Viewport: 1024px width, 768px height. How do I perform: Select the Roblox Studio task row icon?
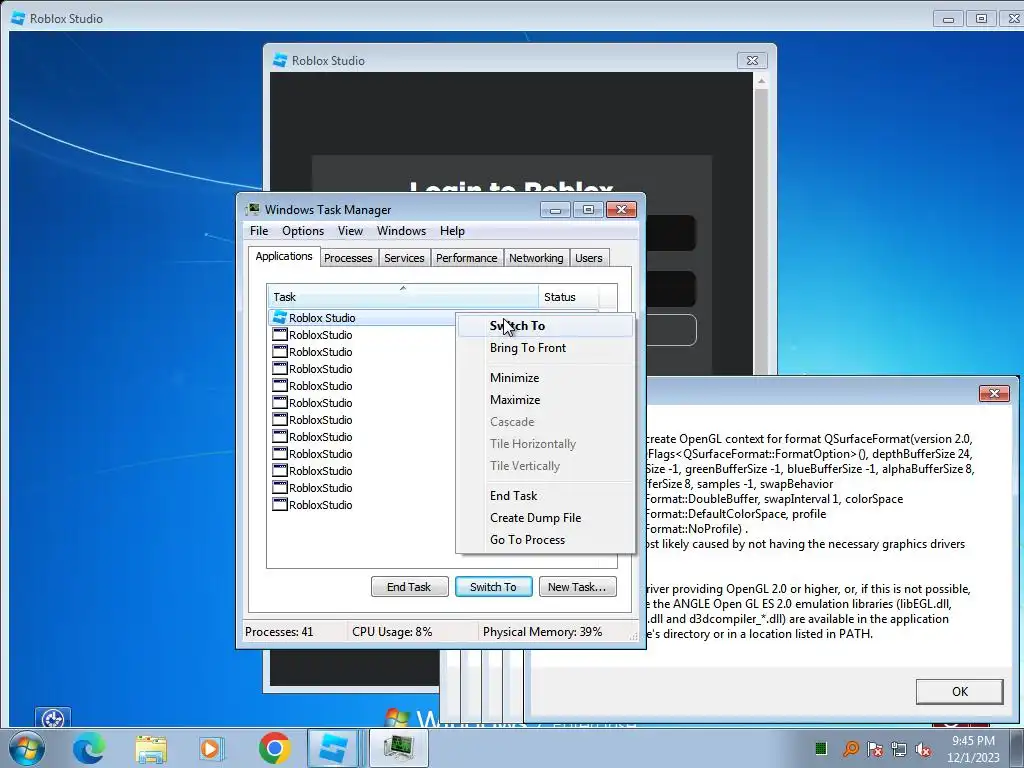[280, 317]
